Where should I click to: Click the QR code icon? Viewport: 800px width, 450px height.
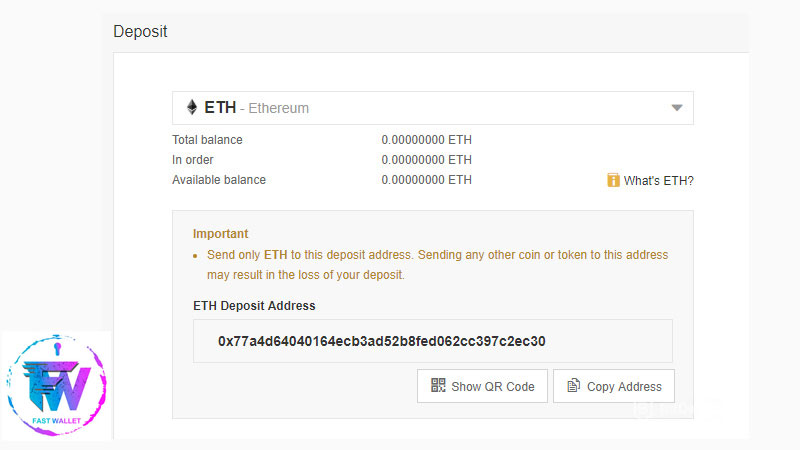coord(438,385)
